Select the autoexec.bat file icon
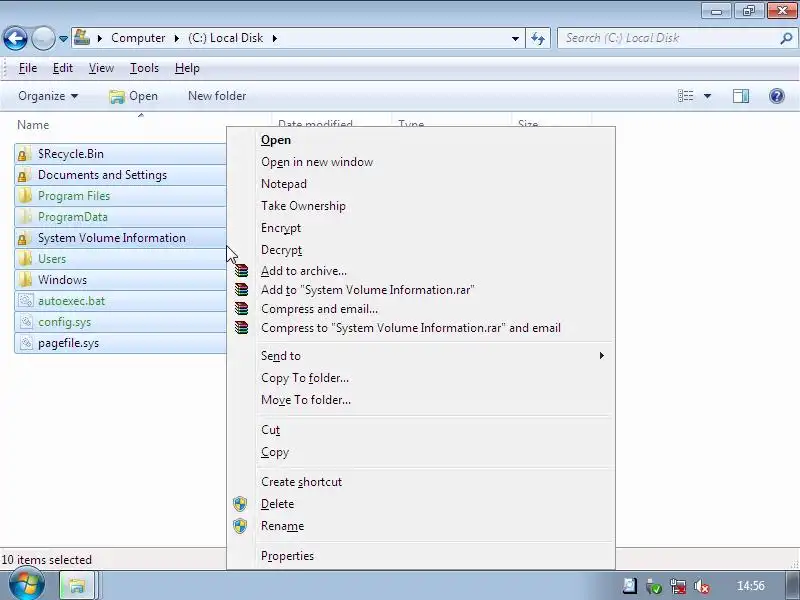800x600 pixels. pos(25,301)
